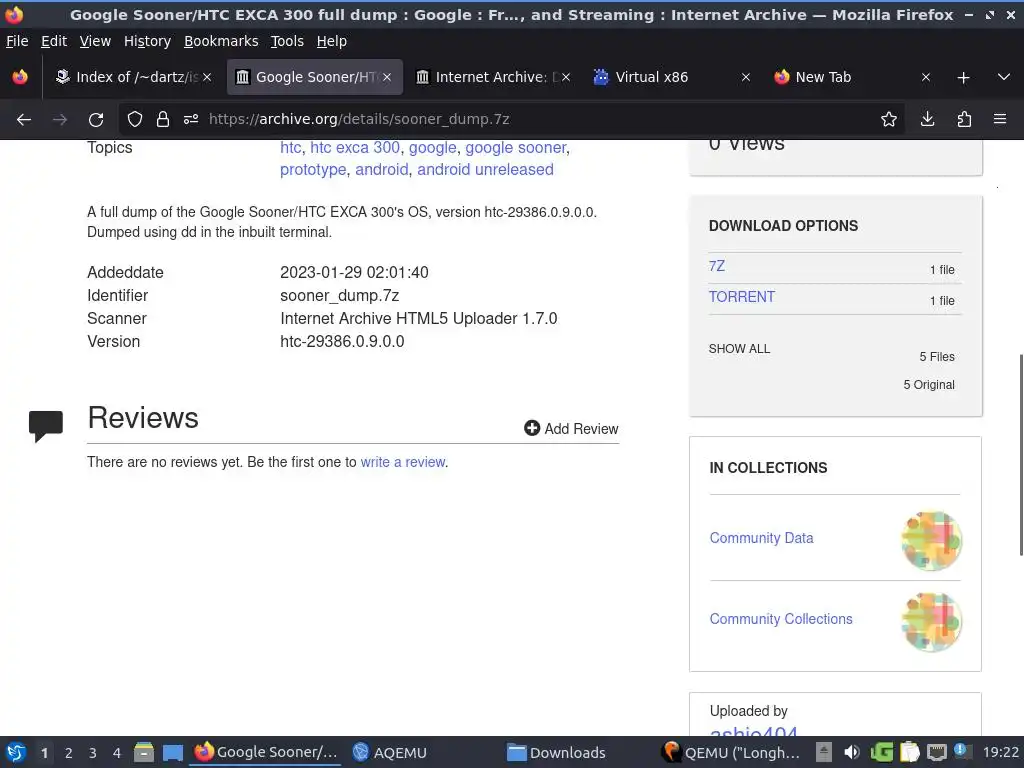Click the show desktop taskbar icon
Image resolution: width=1024 pixels, height=768 pixels.
(x=173, y=752)
